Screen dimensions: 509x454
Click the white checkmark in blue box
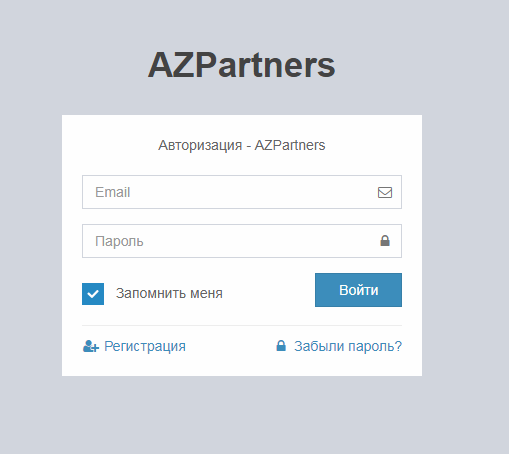pyautogui.click(x=93, y=294)
